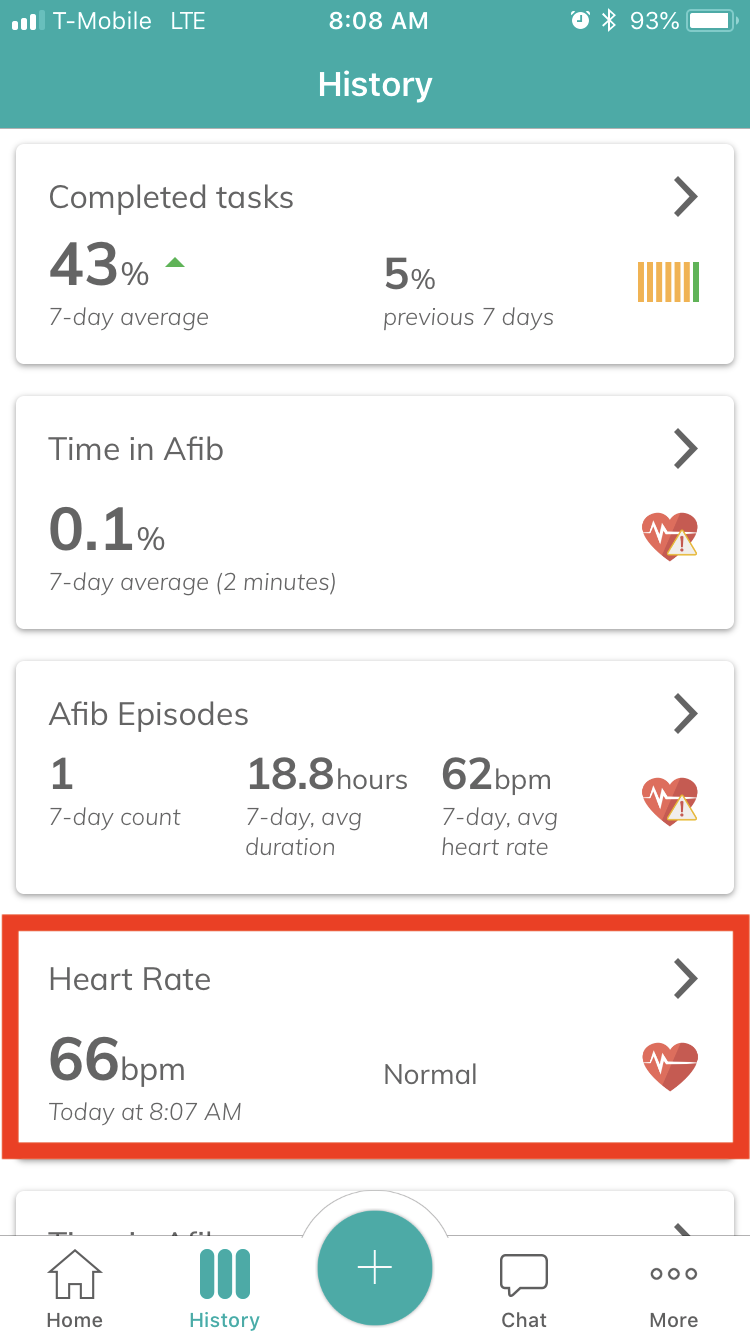750x1334 pixels.
Task: Tap the 66bpm heart rate reading
Action: pos(117,1062)
